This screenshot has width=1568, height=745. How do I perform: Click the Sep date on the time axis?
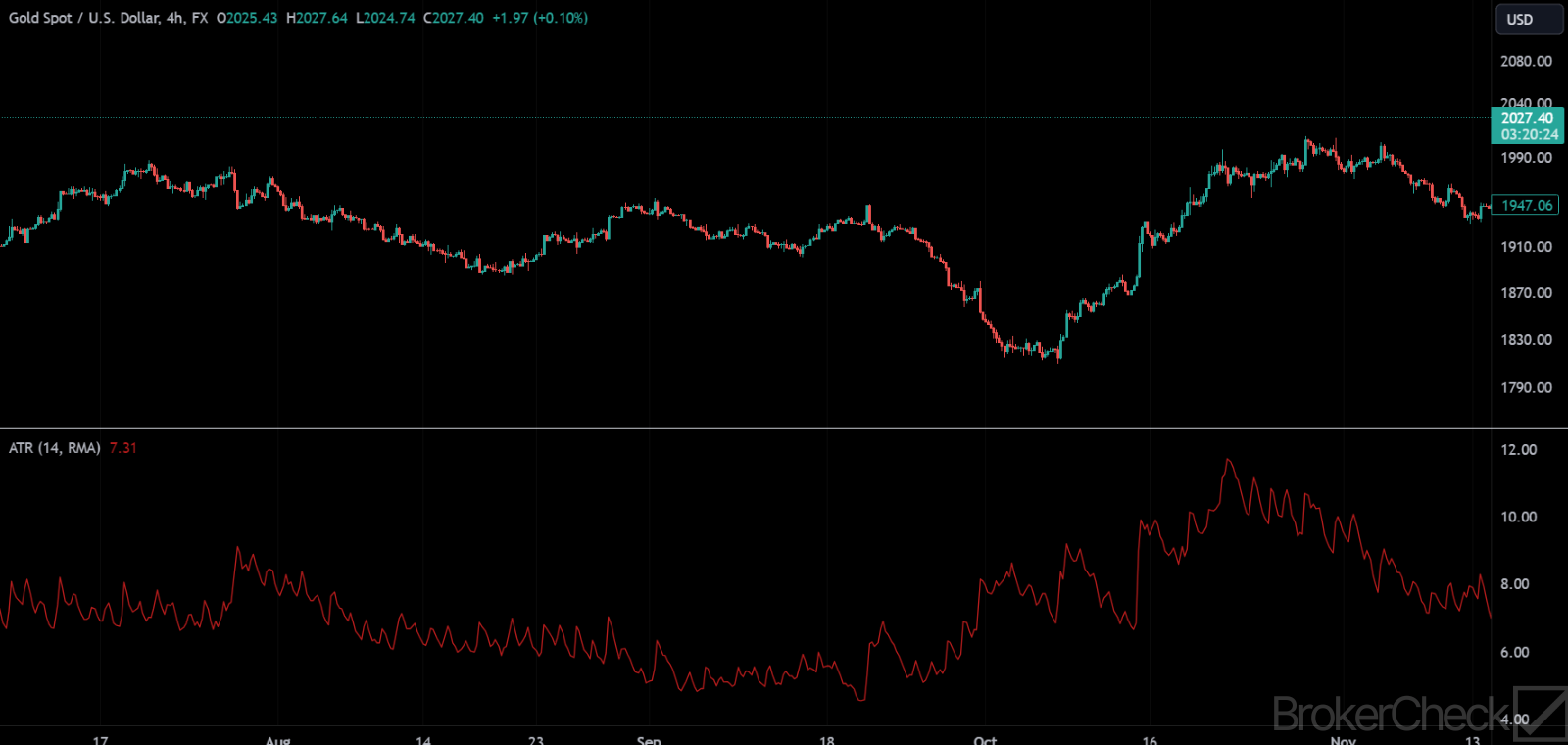coord(649,739)
